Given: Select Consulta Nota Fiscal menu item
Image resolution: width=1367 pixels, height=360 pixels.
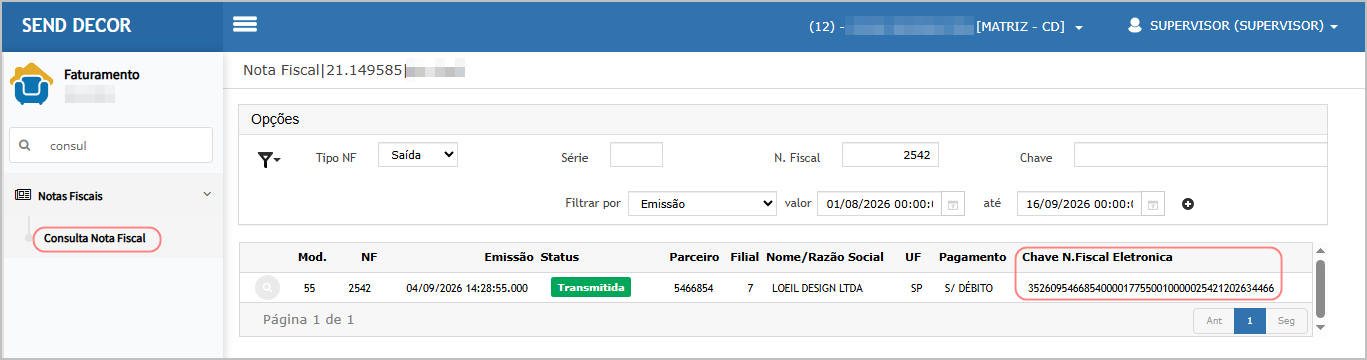Looking at the screenshot, I should click(95, 238).
